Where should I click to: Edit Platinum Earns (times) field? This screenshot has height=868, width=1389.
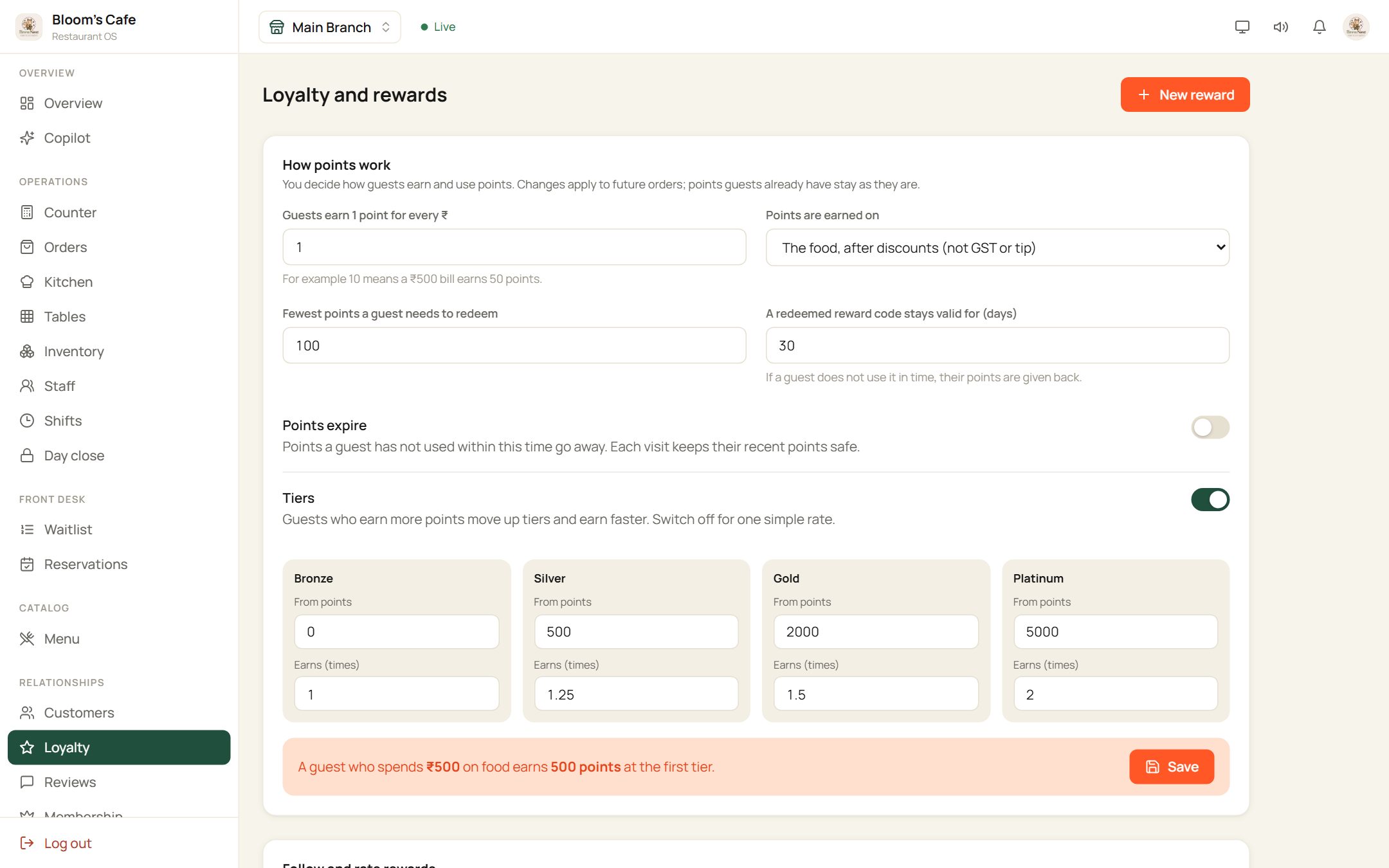pyautogui.click(x=1116, y=694)
